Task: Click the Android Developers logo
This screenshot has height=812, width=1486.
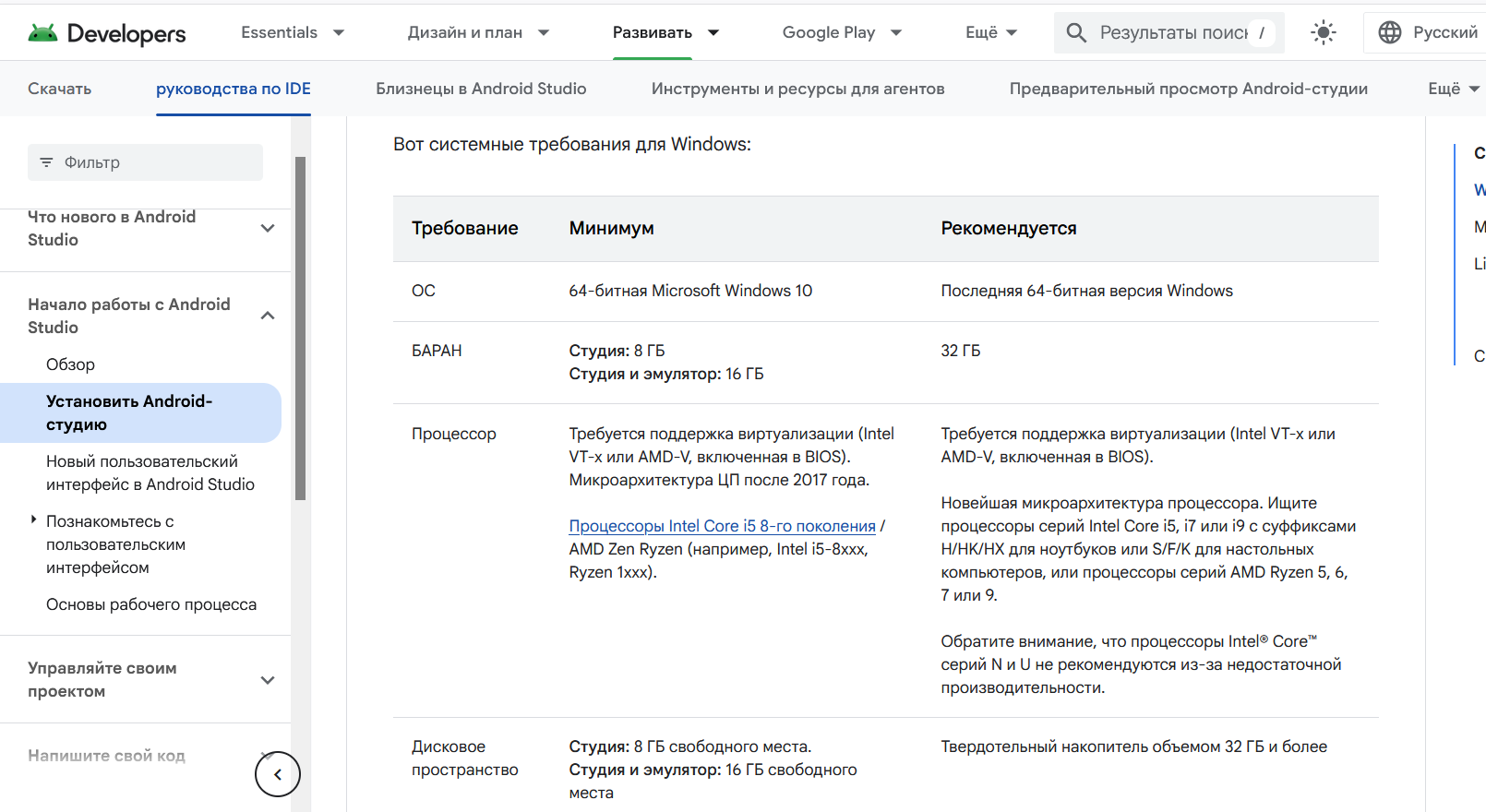Action: 107,33
